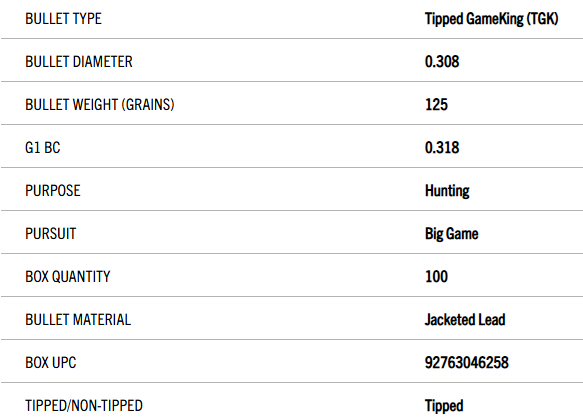This screenshot has height=419, width=583.
Task: Select the Tipped GameKing (TGK) value
Action: point(492,19)
